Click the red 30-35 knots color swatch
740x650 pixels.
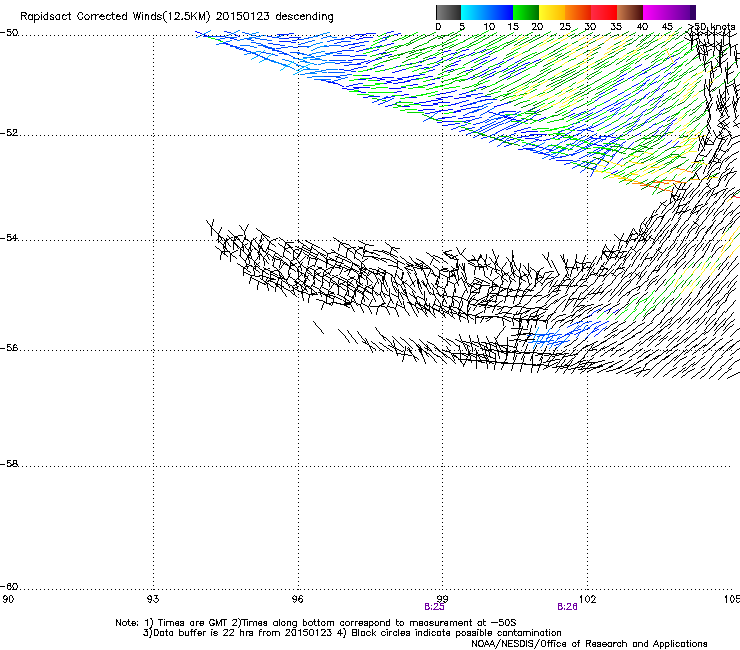click(604, 12)
